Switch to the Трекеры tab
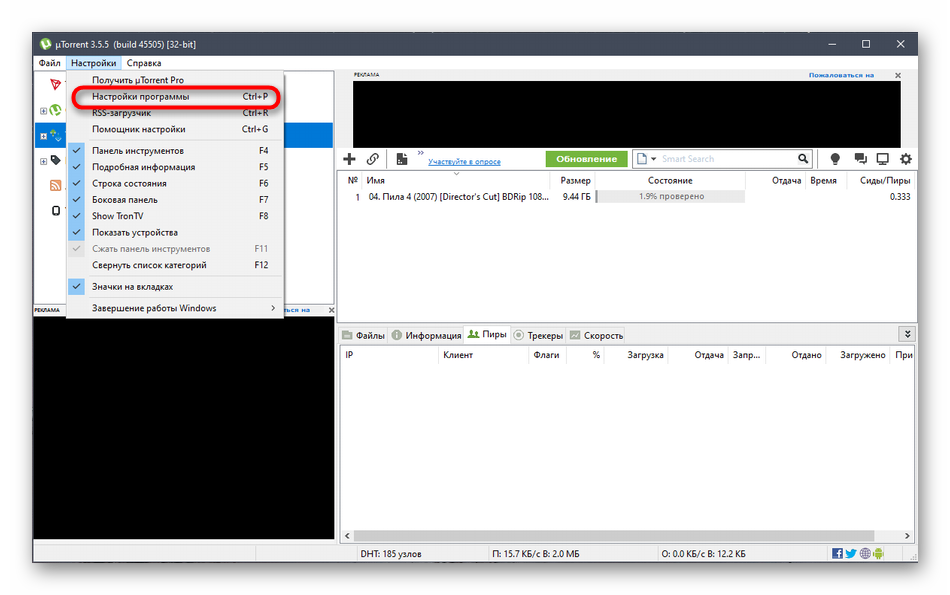 [x=539, y=335]
